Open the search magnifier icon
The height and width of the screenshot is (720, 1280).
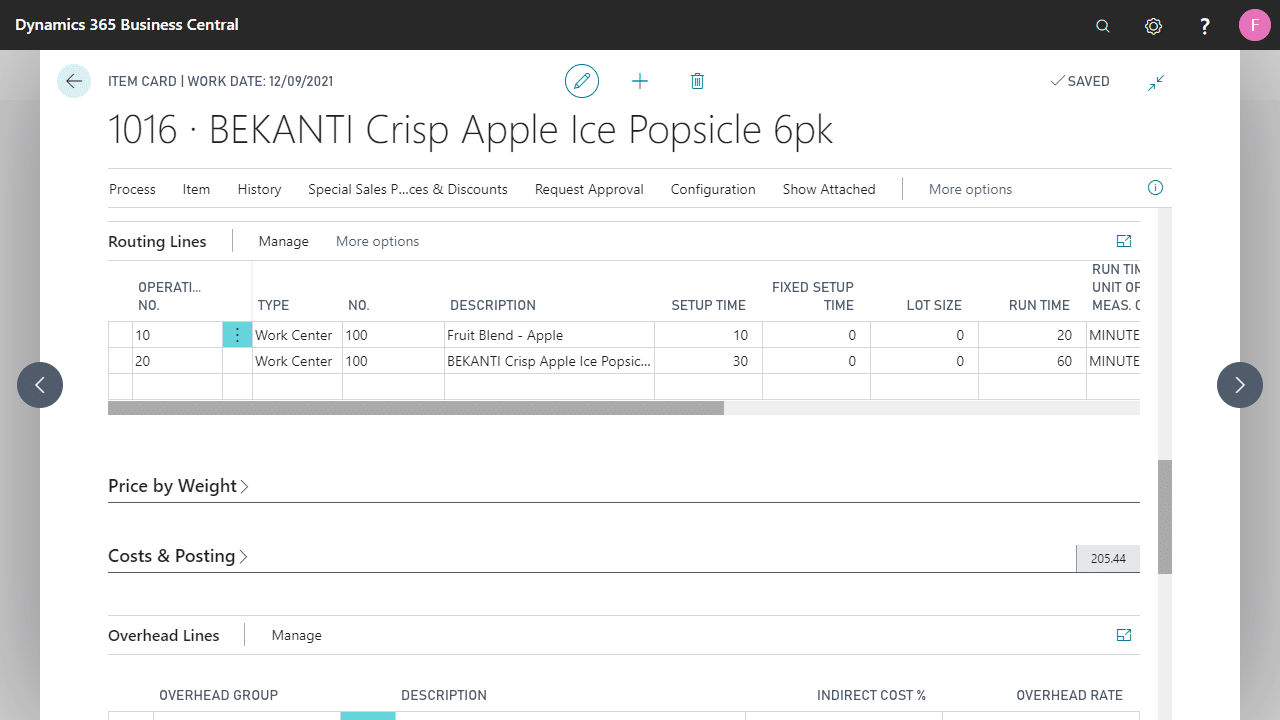pos(1103,26)
